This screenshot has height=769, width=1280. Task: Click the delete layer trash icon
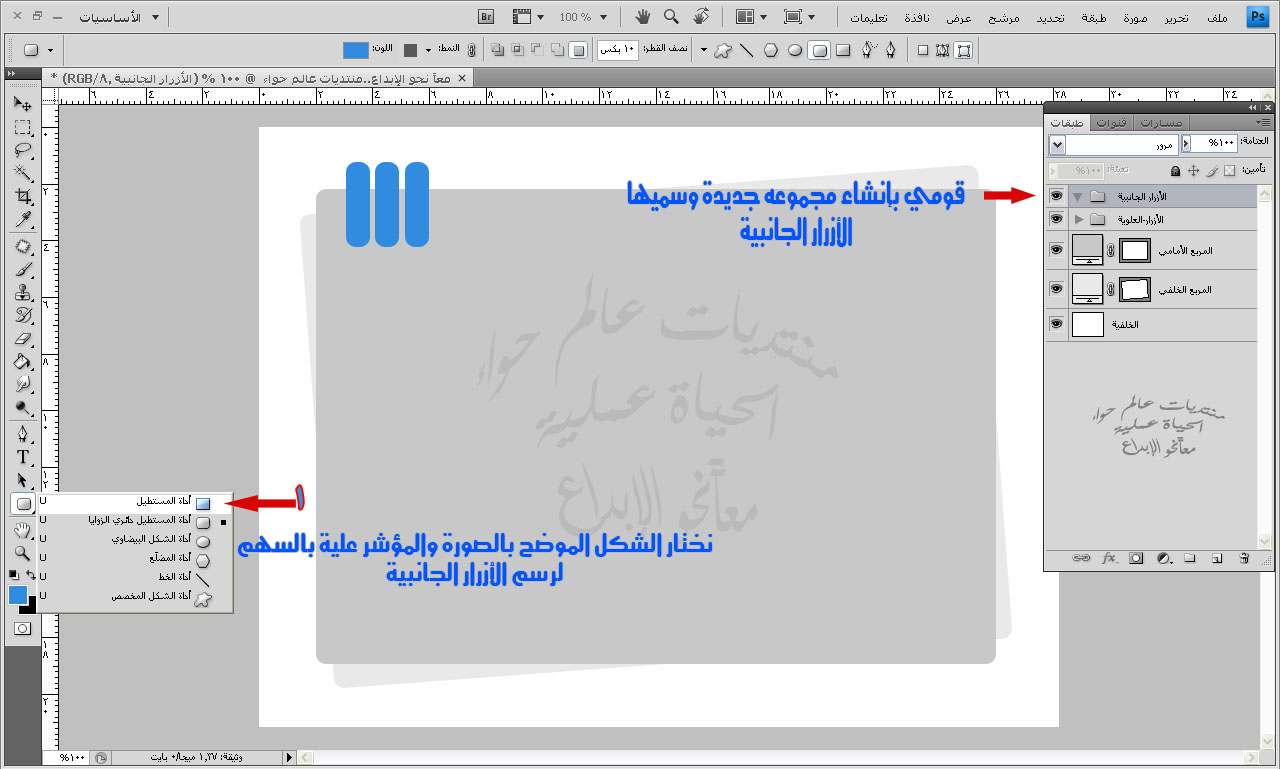(1244, 559)
